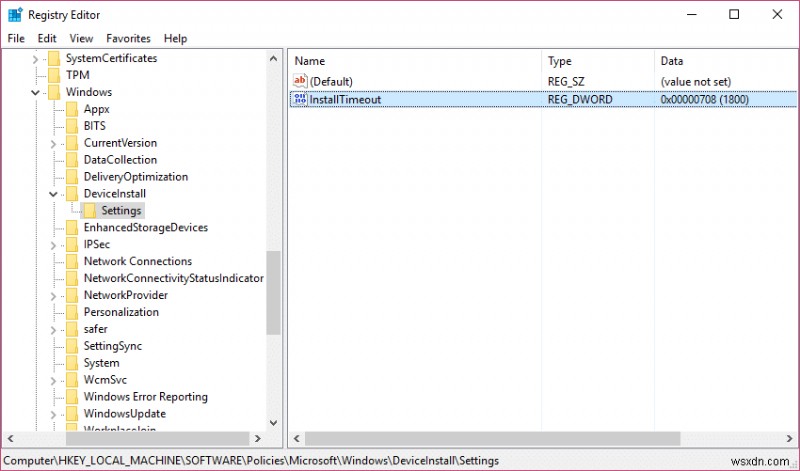Click the DeliveryOptimization folder icon
Screen dimensions: 800x471
coord(72,177)
